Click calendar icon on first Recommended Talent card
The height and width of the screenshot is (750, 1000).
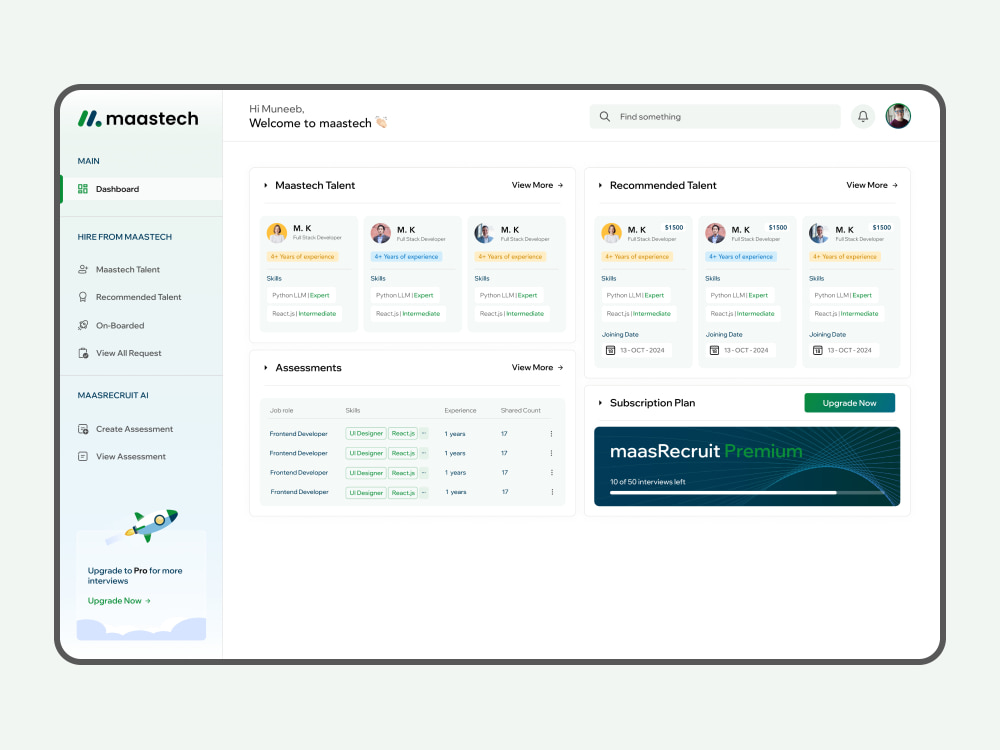(x=610, y=350)
